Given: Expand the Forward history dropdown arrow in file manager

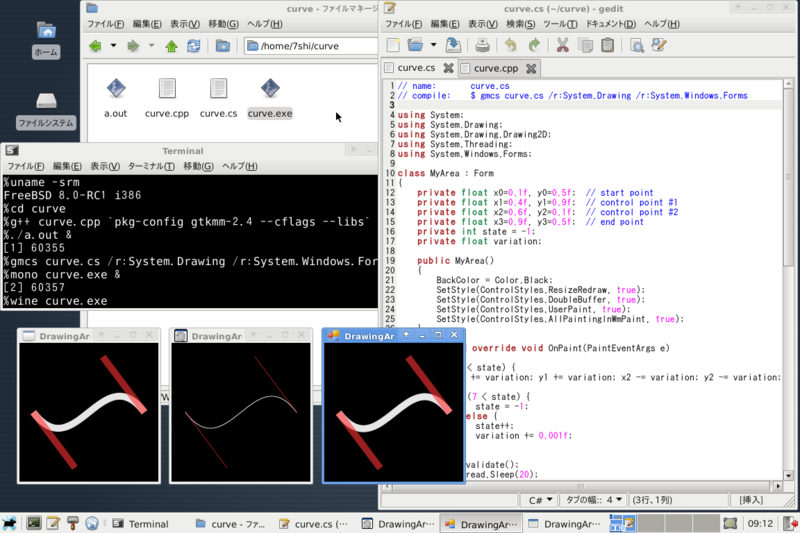Looking at the screenshot, I should click(x=151, y=45).
